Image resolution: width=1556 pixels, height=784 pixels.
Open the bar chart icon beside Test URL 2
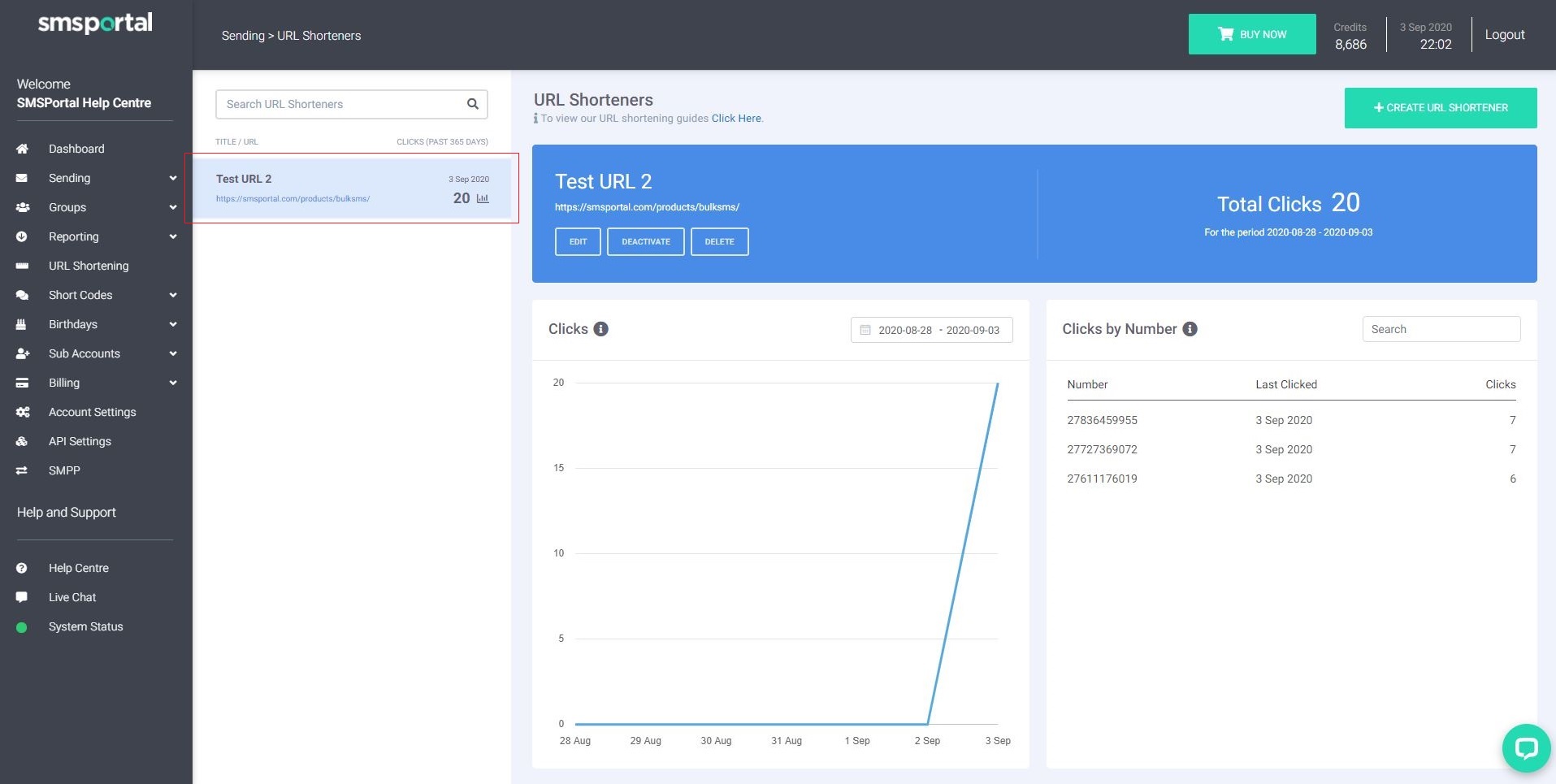point(483,198)
